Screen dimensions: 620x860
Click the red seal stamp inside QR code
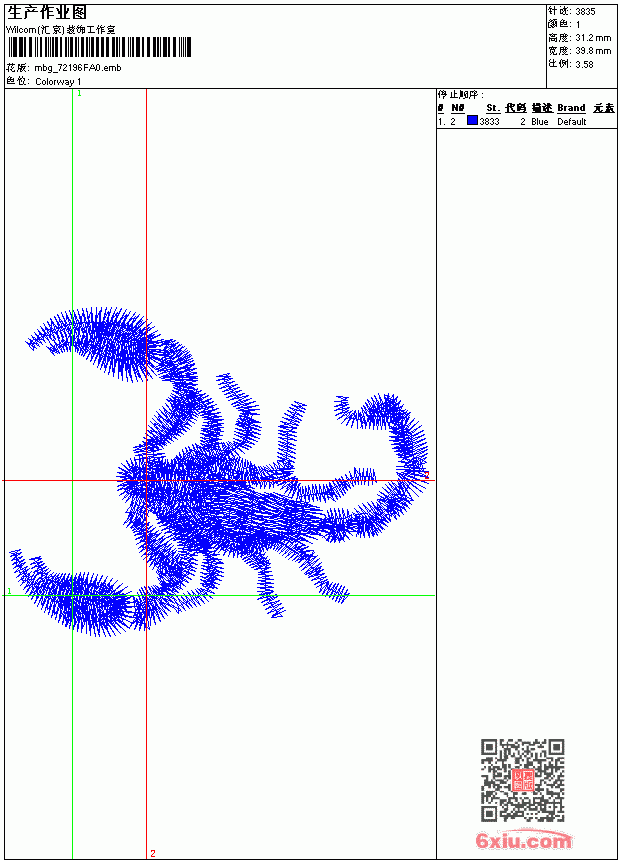coord(522,780)
